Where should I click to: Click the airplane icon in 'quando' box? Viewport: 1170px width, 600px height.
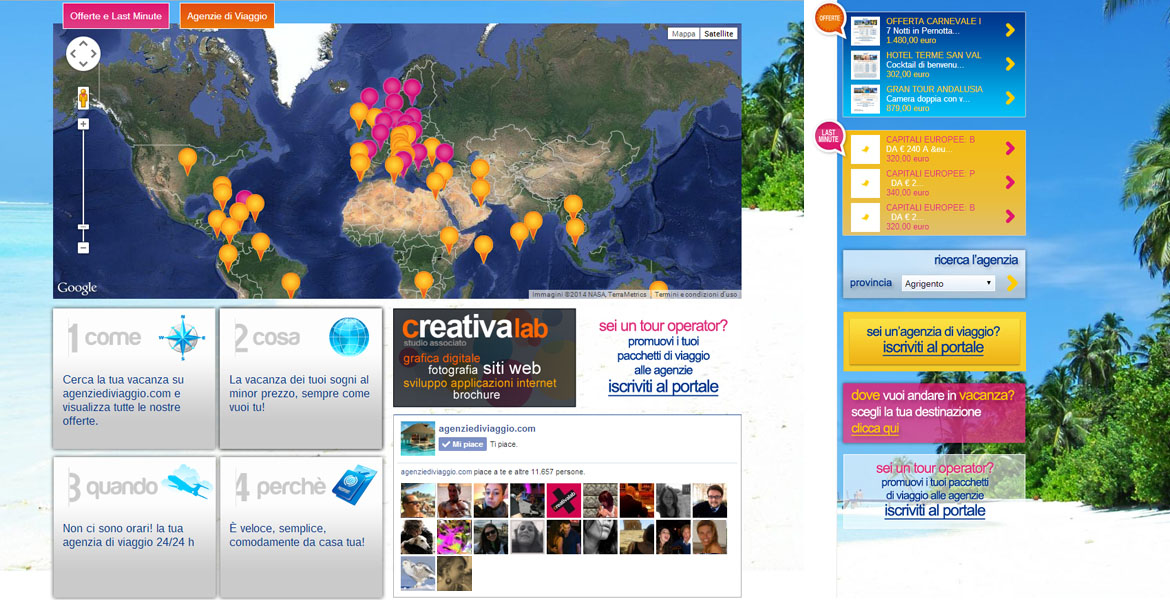[187, 483]
